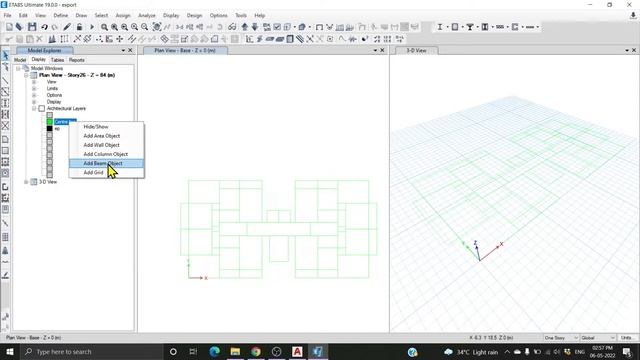The width and height of the screenshot is (640, 360).
Task: Select the Plan View - Base tab
Action: pyautogui.click(x=185, y=51)
